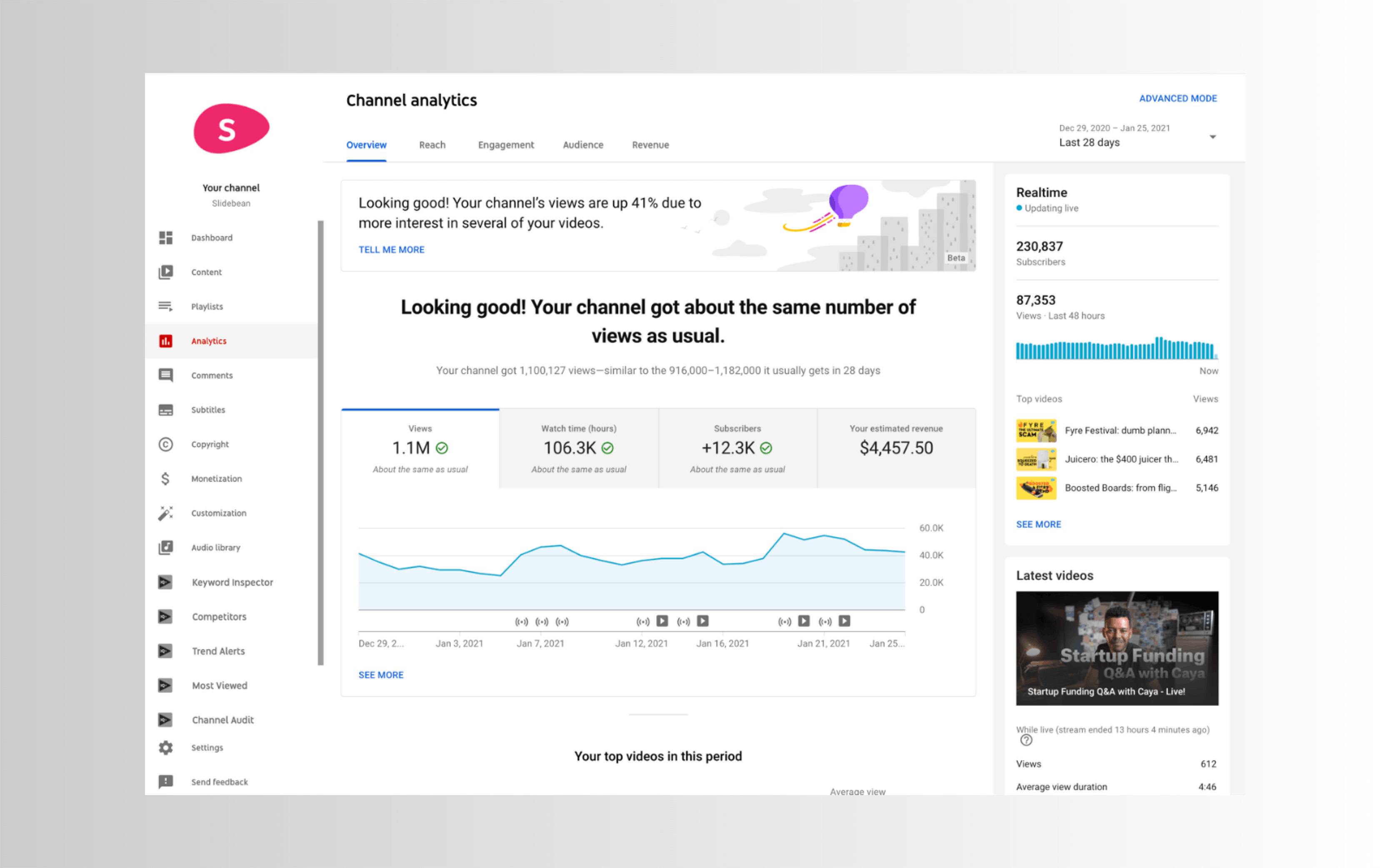The height and width of the screenshot is (868, 1389).
Task: Open the Customization panel
Action: (218, 513)
